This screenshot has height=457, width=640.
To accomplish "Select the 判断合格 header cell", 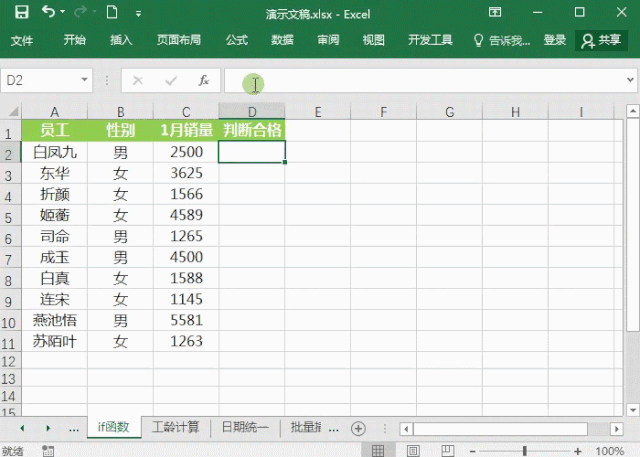I will click(x=252, y=130).
